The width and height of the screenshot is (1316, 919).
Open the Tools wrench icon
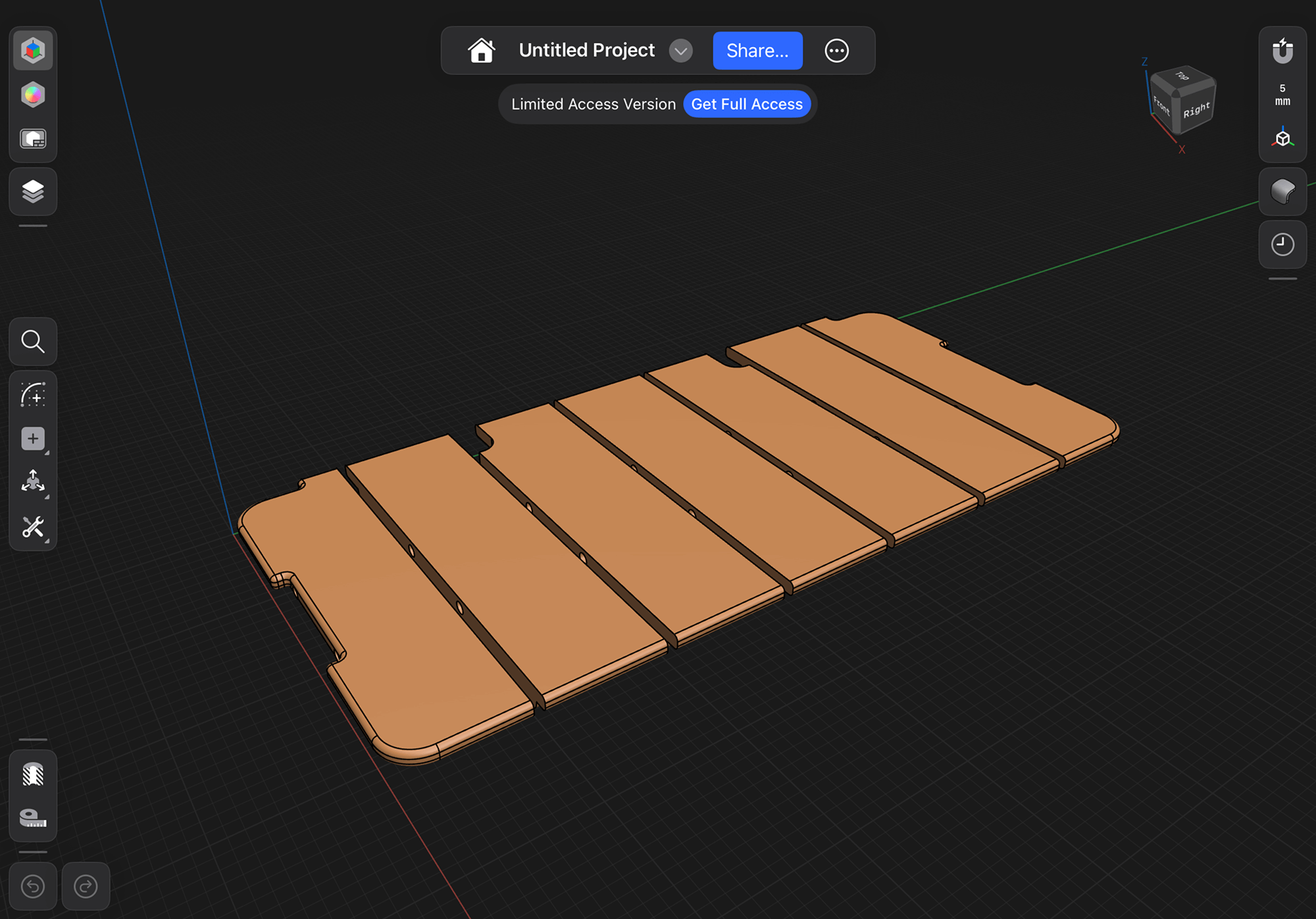click(33, 527)
